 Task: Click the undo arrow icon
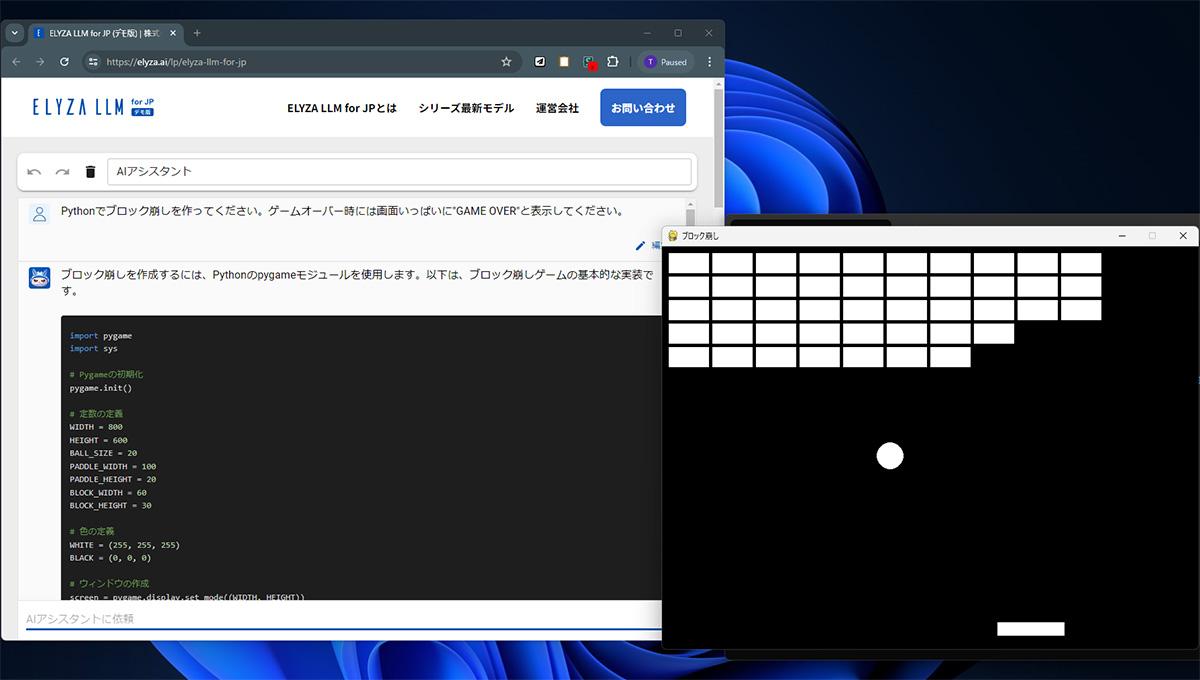point(34,172)
